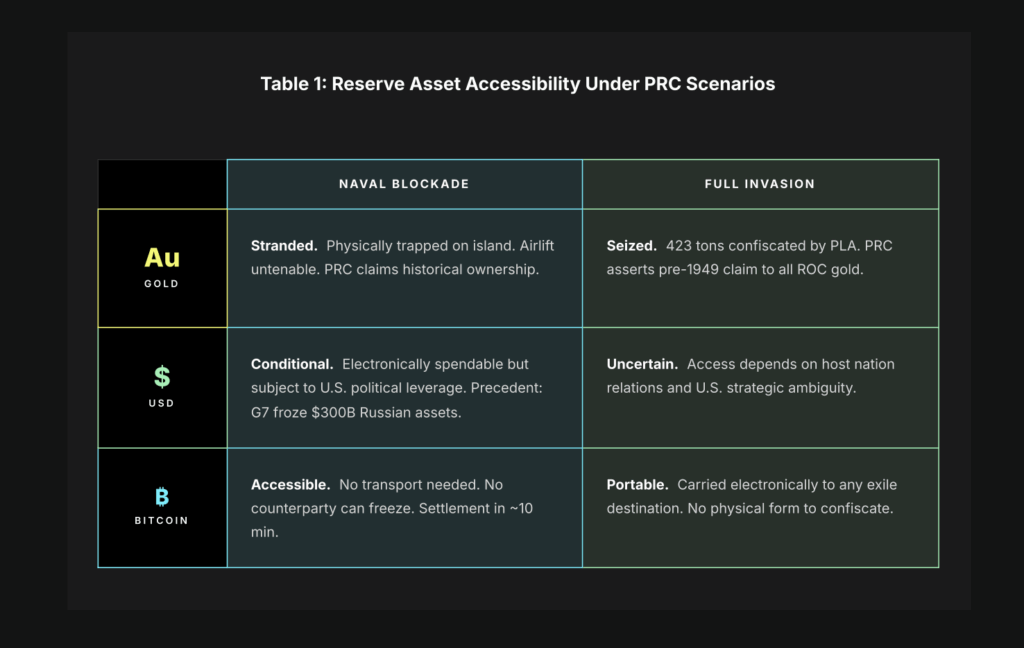The image size is (1024, 648).
Task: Click the FULL INVASION column header
Action: [x=760, y=184]
